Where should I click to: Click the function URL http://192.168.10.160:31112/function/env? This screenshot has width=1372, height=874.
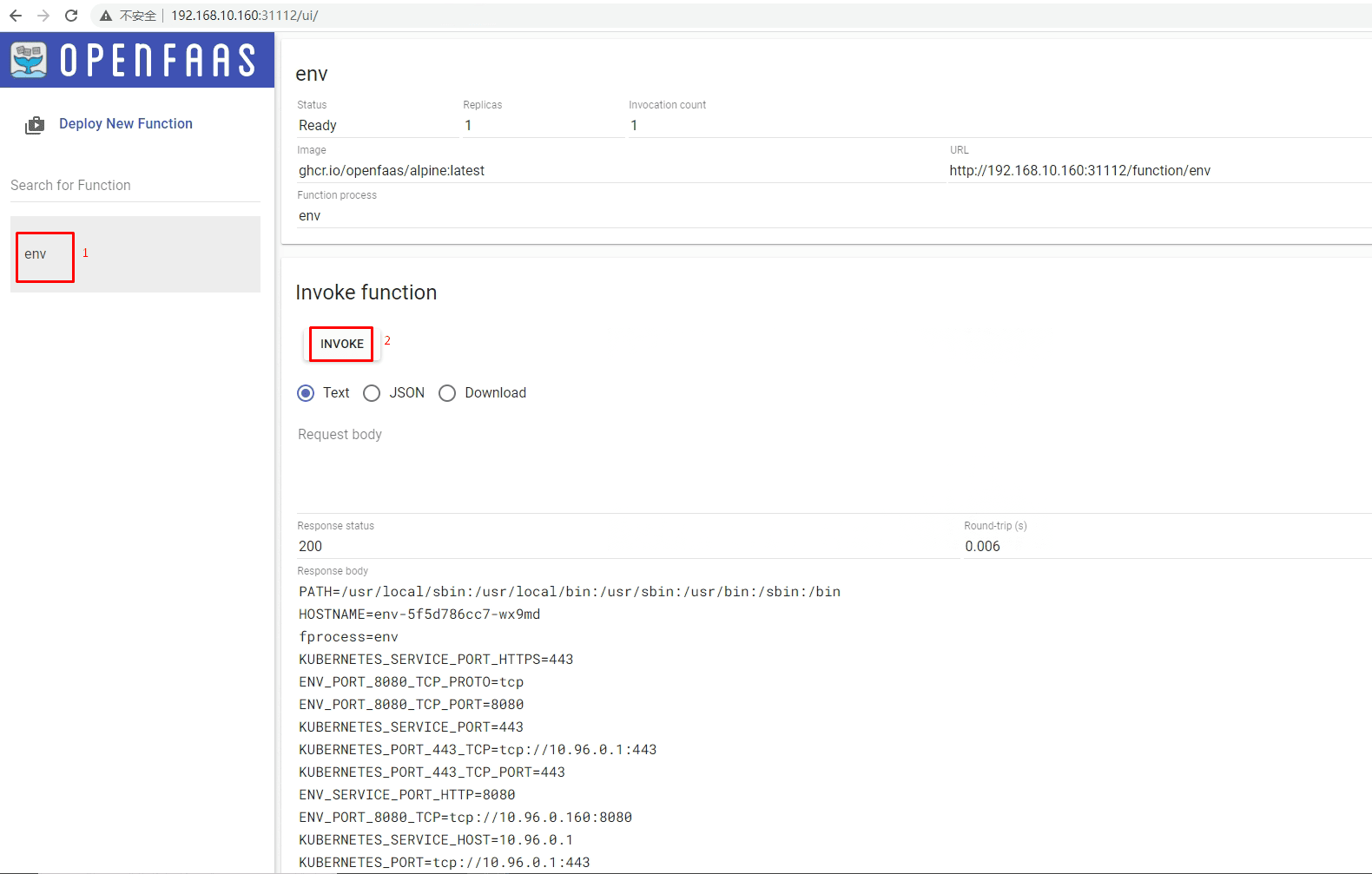(1080, 171)
